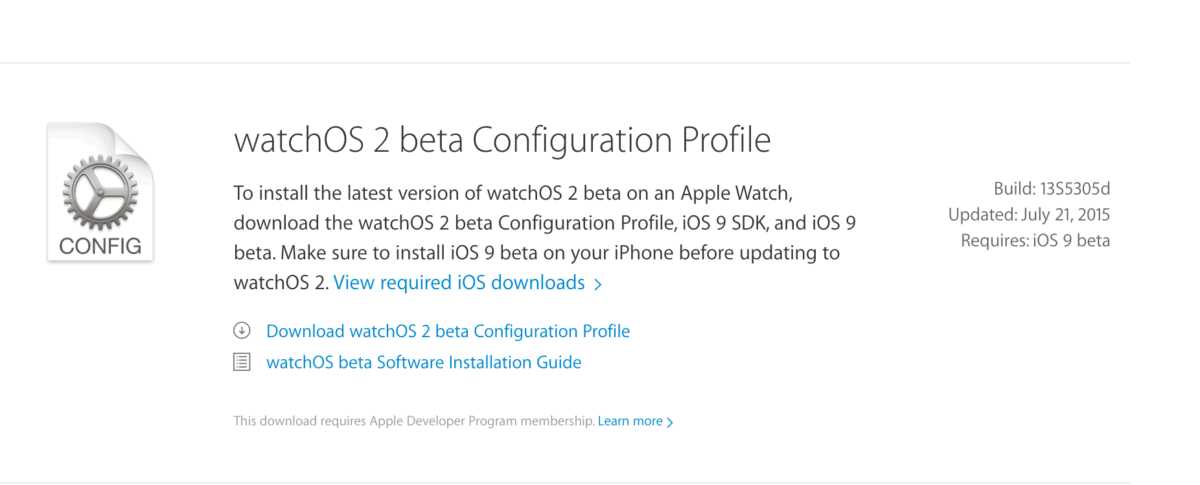
Task: Click the CONFIG file icon
Action: [x=100, y=192]
